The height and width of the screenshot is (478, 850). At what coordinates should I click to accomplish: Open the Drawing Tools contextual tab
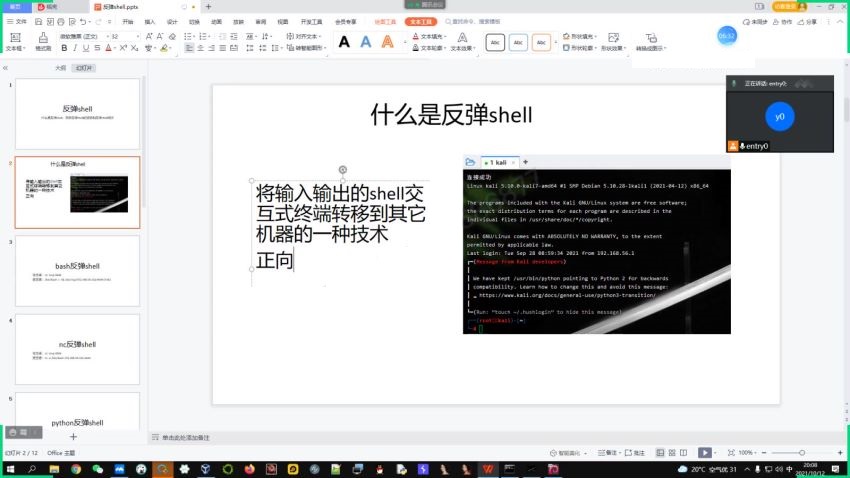[x=385, y=22]
